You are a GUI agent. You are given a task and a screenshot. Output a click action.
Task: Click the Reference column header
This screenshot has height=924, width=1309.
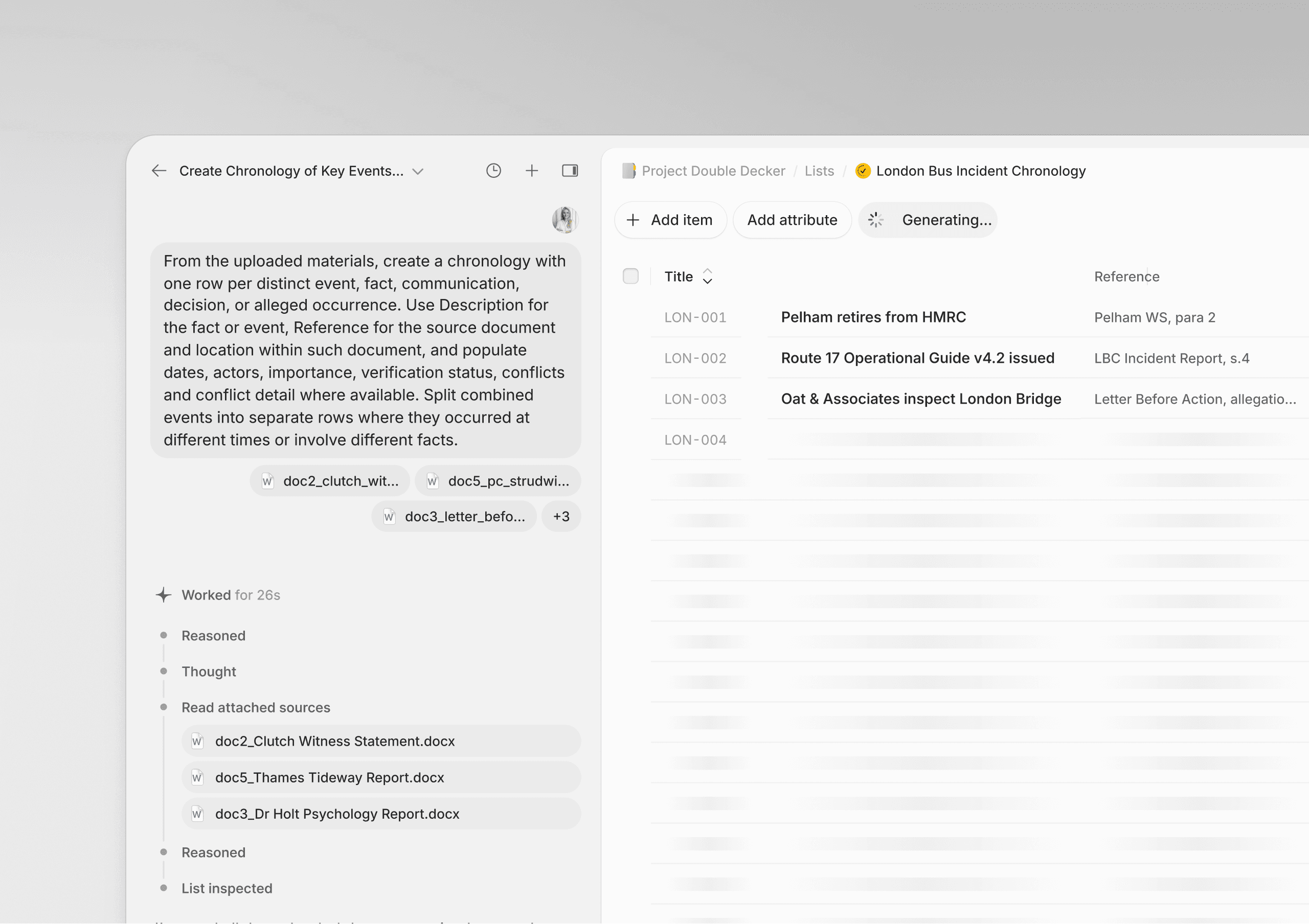point(1126,277)
